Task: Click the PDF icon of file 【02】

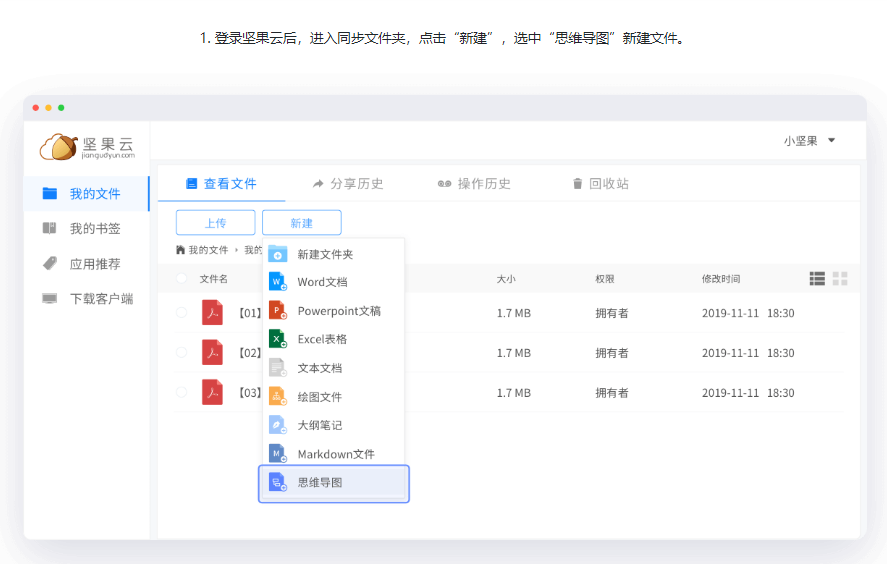Action: [x=212, y=352]
